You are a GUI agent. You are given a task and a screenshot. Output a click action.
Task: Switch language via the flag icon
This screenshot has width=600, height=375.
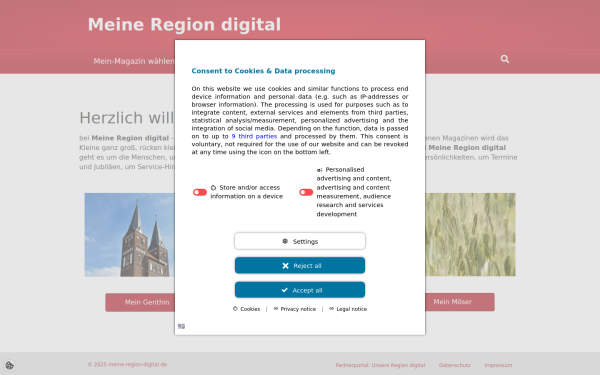(181, 326)
